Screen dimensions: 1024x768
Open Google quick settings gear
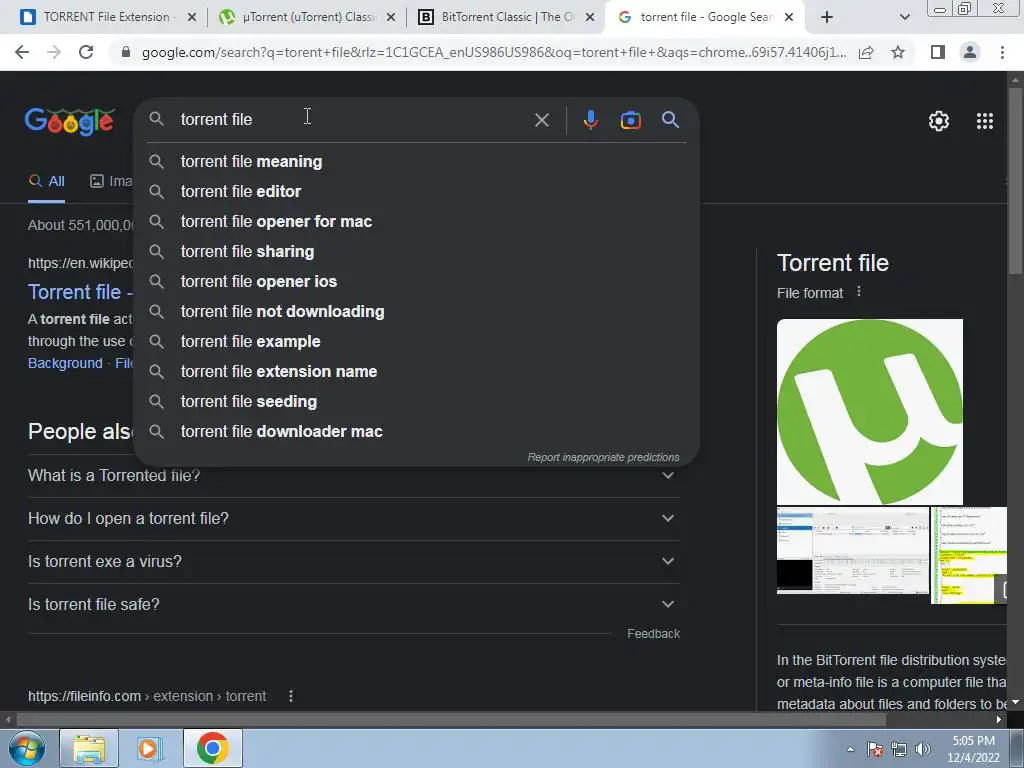938,121
